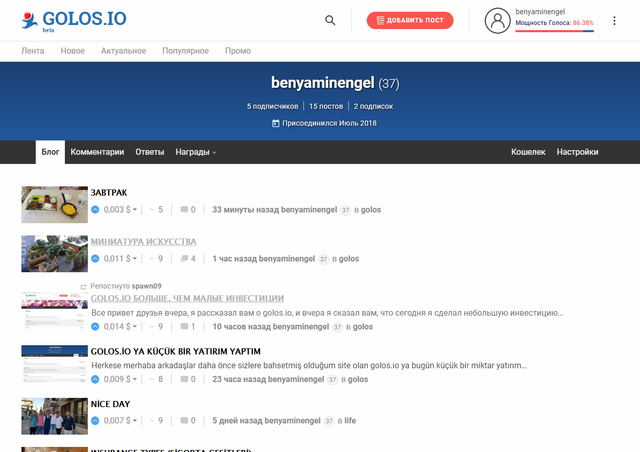Click the Добавить пост button
Screen dimensions: 640x452
410,20
